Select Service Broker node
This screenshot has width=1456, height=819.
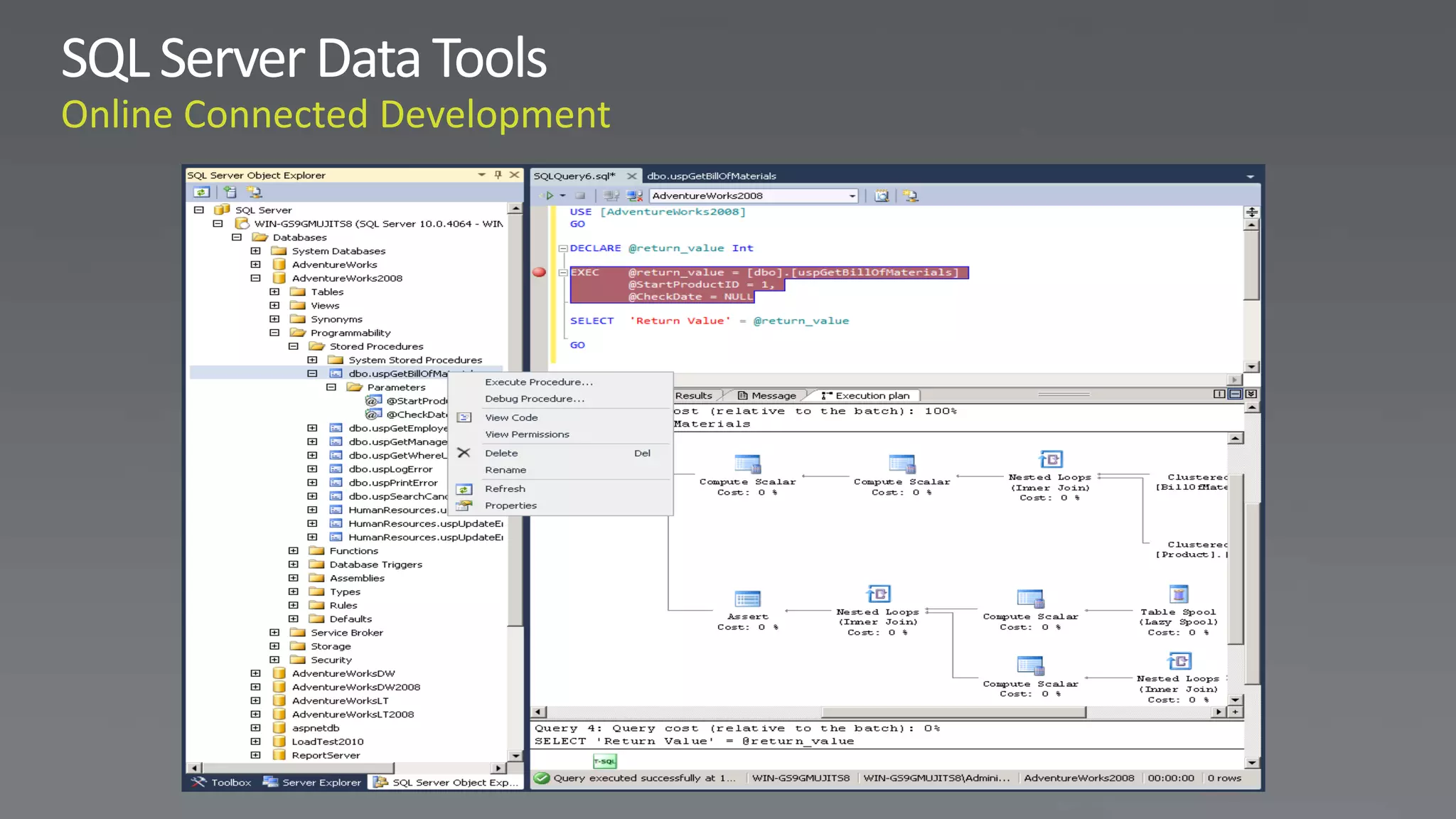[x=347, y=633]
